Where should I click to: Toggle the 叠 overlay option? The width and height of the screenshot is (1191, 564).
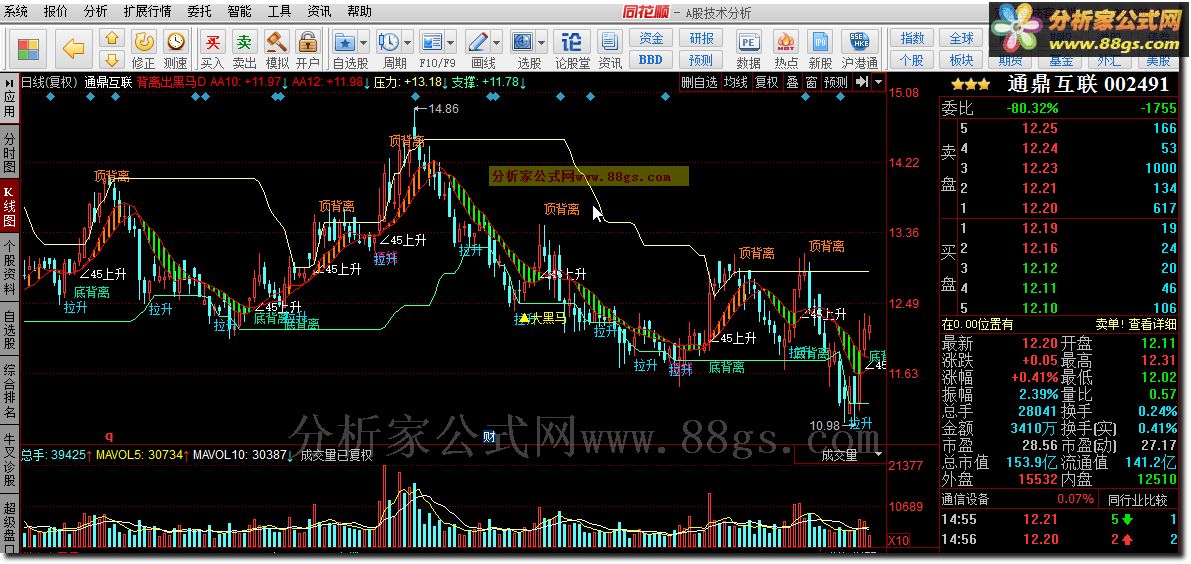(x=792, y=82)
